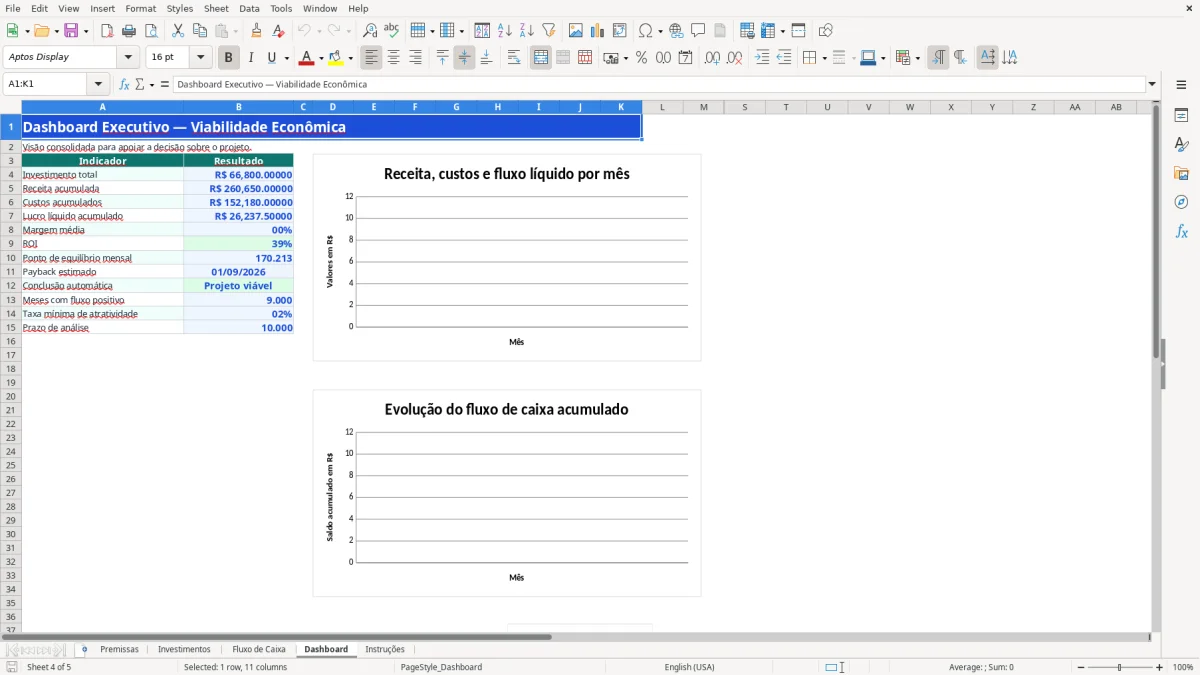Expand the formula bar

click(1152, 84)
